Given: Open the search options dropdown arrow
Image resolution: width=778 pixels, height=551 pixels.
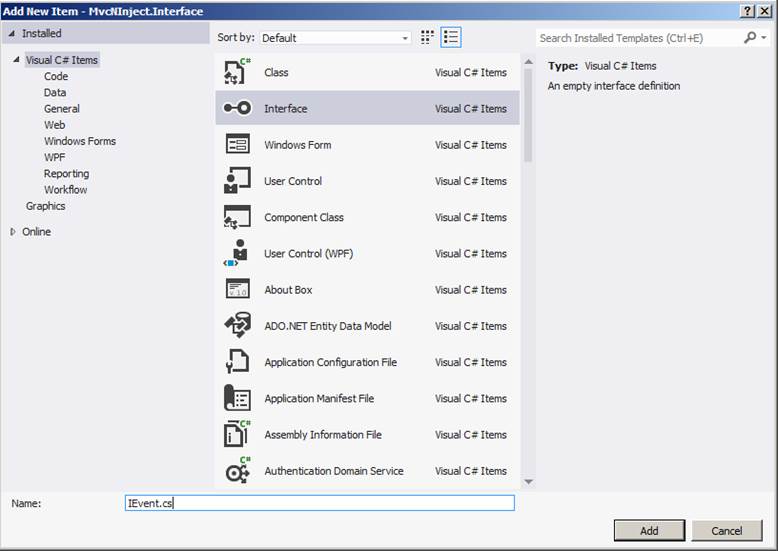Looking at the screenshot, I should [764, 38].
